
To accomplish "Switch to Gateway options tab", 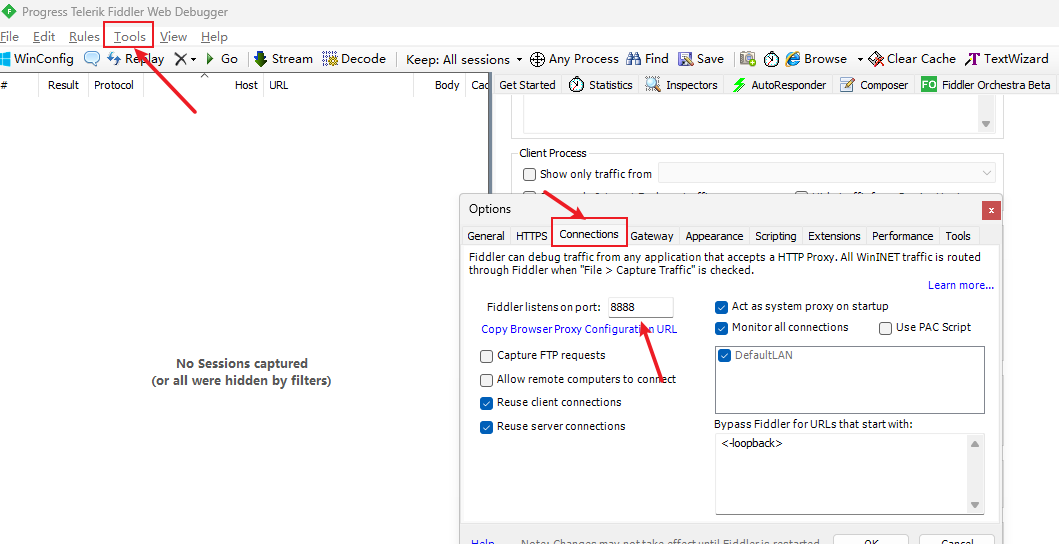I will coord(652,236).
